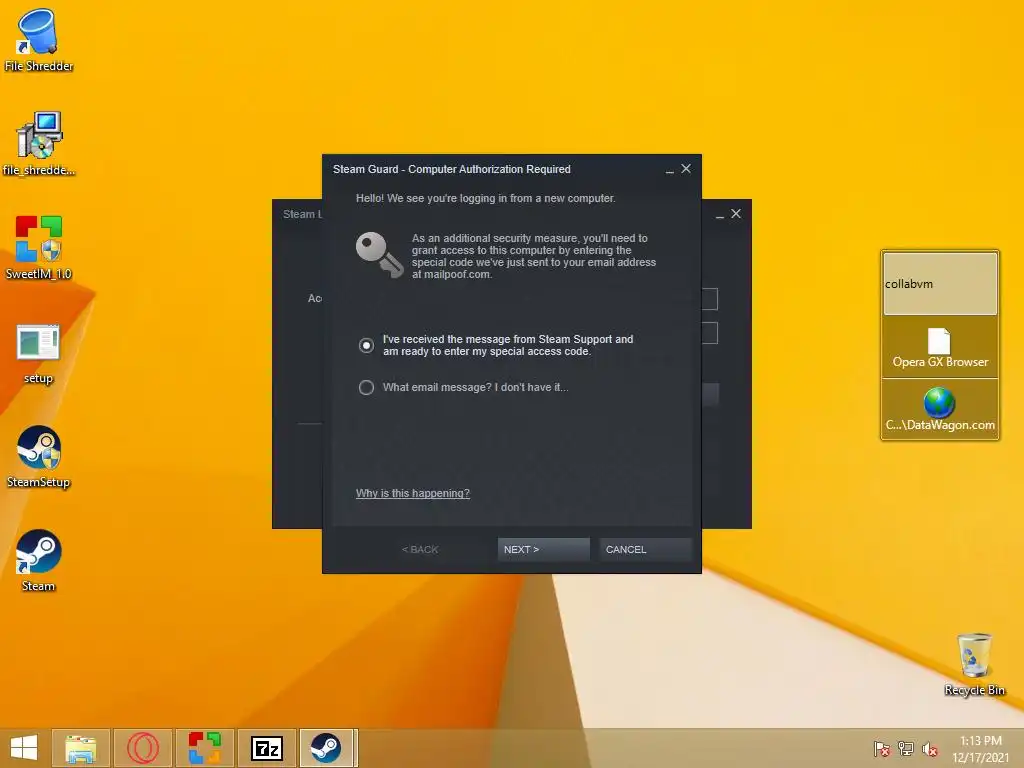Image resolution: width=1024 pixels, height=768 pixels.
Task: Select the DataWagon.com globe entry
Action: pos(940,410)
